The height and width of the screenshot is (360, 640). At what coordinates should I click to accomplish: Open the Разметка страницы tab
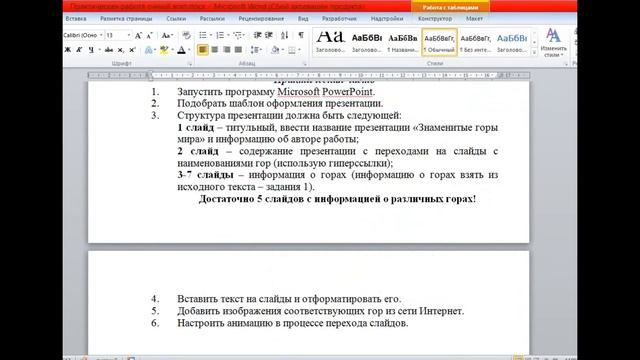(126, 19)
